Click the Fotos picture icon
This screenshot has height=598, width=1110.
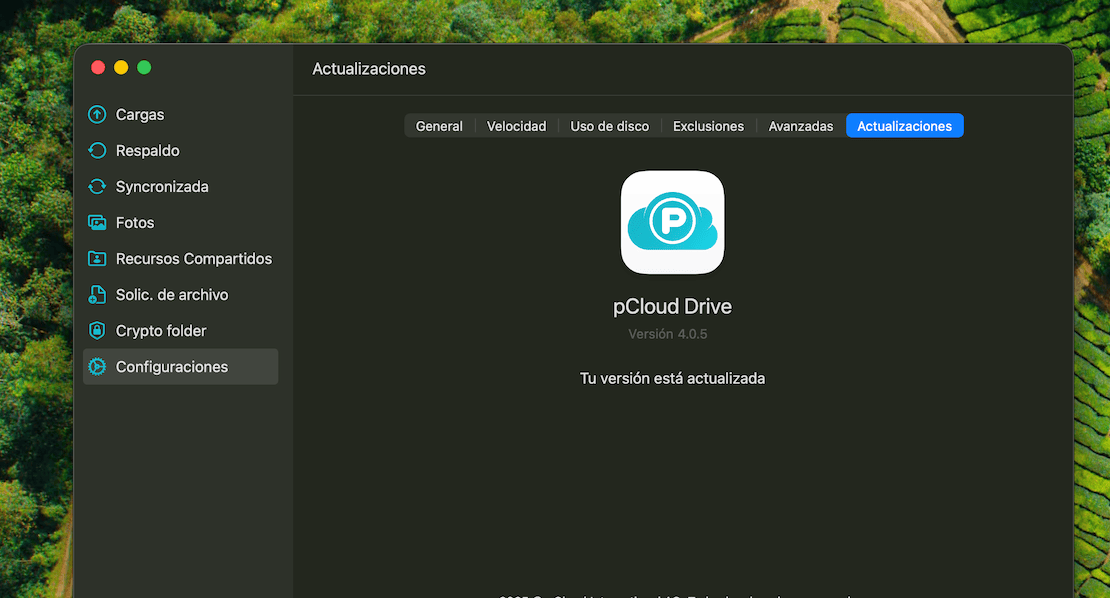(97, 223)
